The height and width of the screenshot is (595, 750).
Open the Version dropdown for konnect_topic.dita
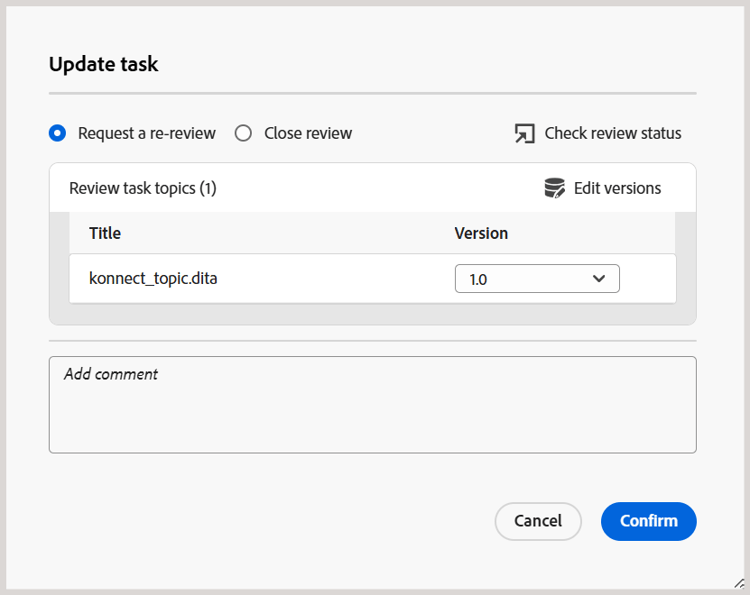point(537,279)
